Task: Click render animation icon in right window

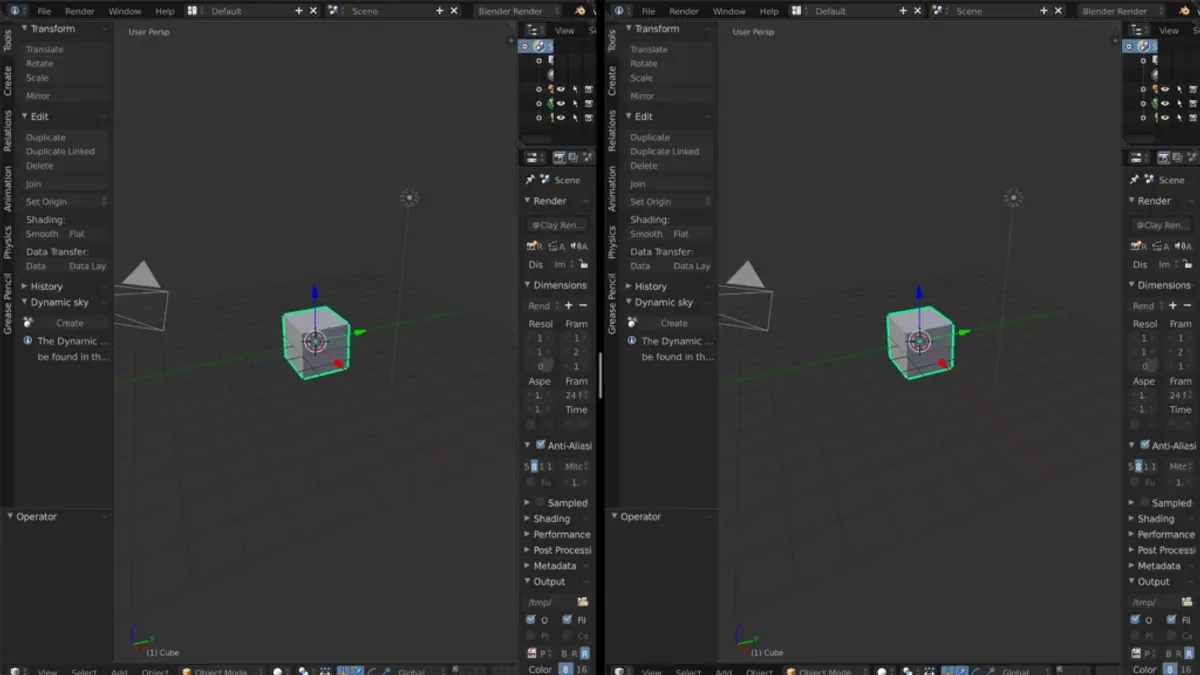Action: (x=1160, y=246)
